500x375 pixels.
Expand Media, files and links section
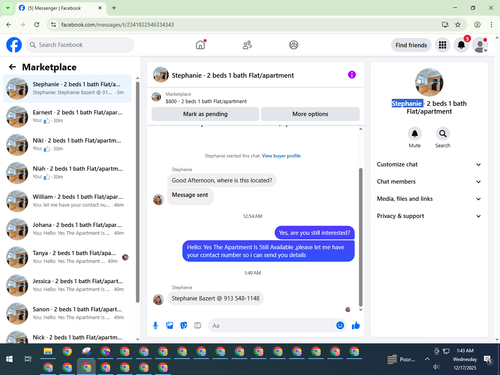[429, 199]
